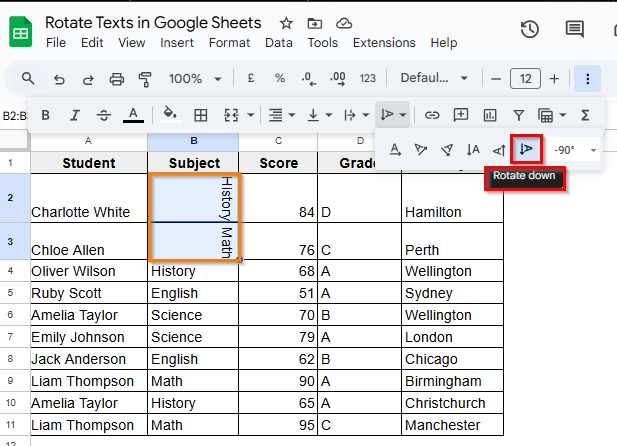Select the cell containing Oliver Wilson
617x446 pixels.
pyautogui.click(x=88, y=271)
